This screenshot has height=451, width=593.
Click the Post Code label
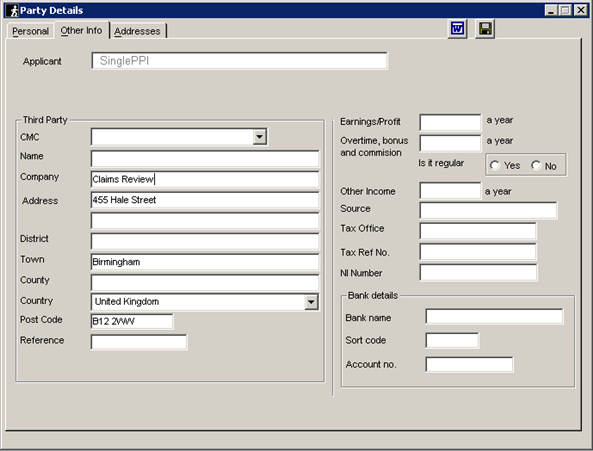coord(41,319)
